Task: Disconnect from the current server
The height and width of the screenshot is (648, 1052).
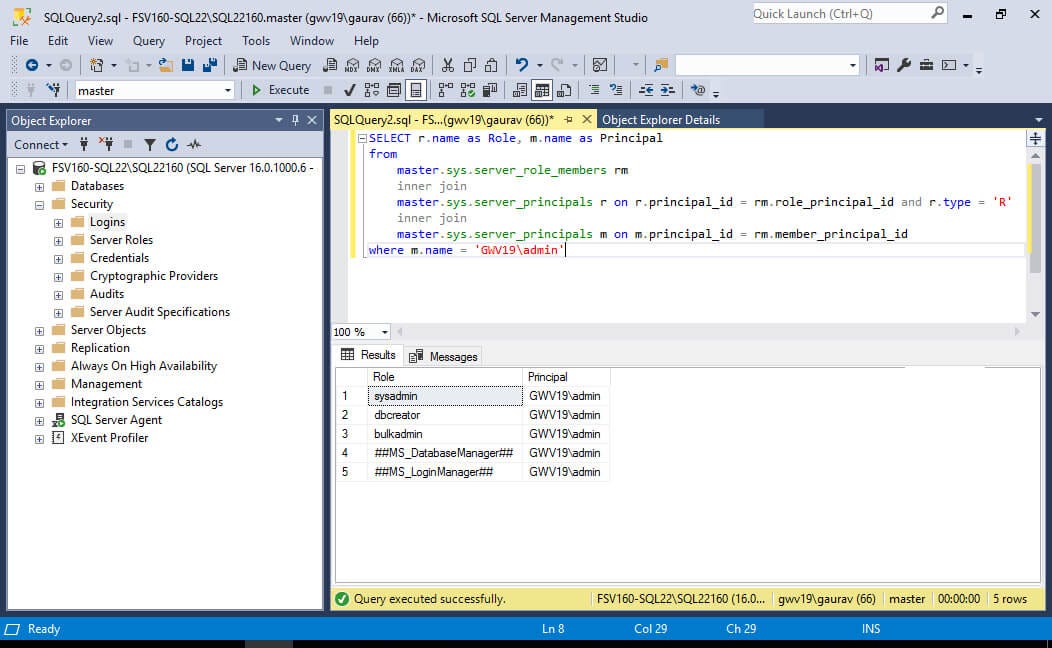Action: click(x=108, y=144)
